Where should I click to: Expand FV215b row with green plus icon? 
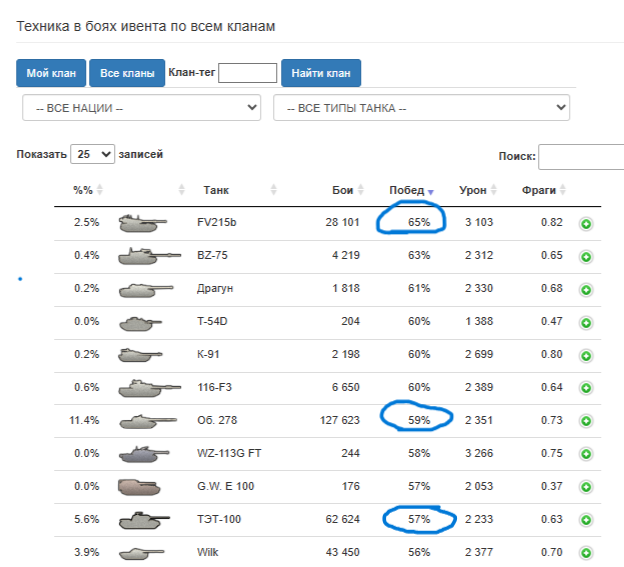tap(586, 223)
